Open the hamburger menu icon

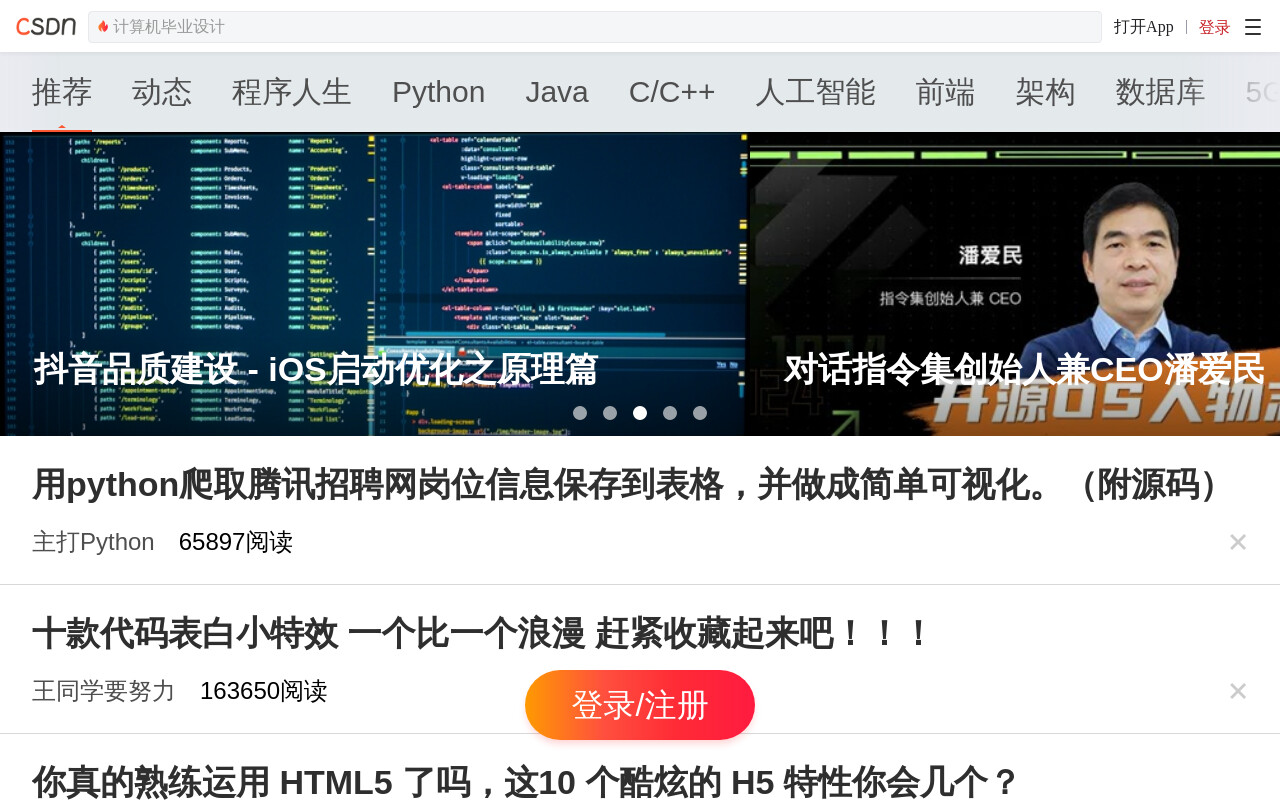pyautogui.click(x=1253, y=28)
